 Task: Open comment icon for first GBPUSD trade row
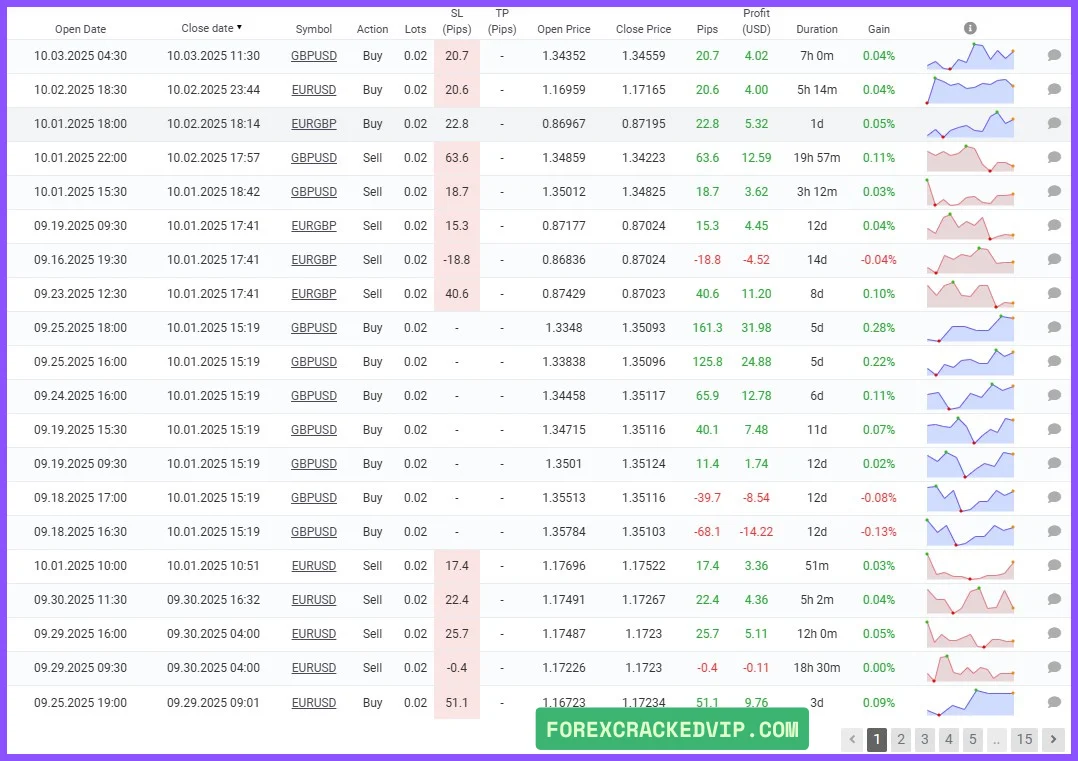[1054, 56]
